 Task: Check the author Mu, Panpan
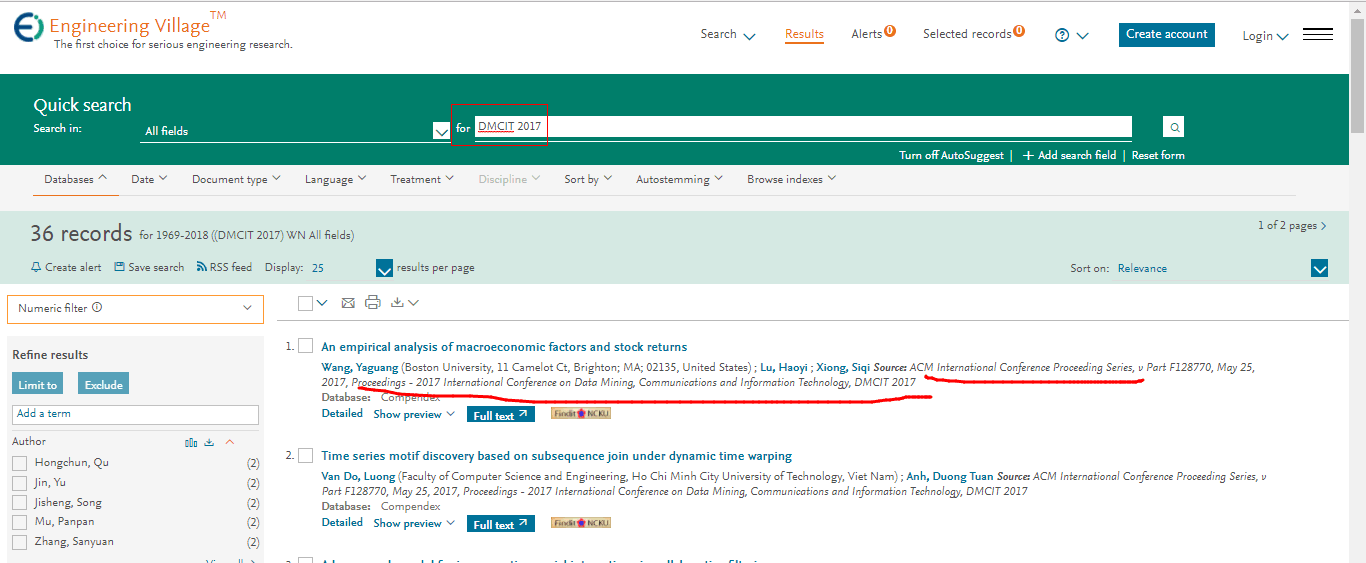click(x=19, y=522)
